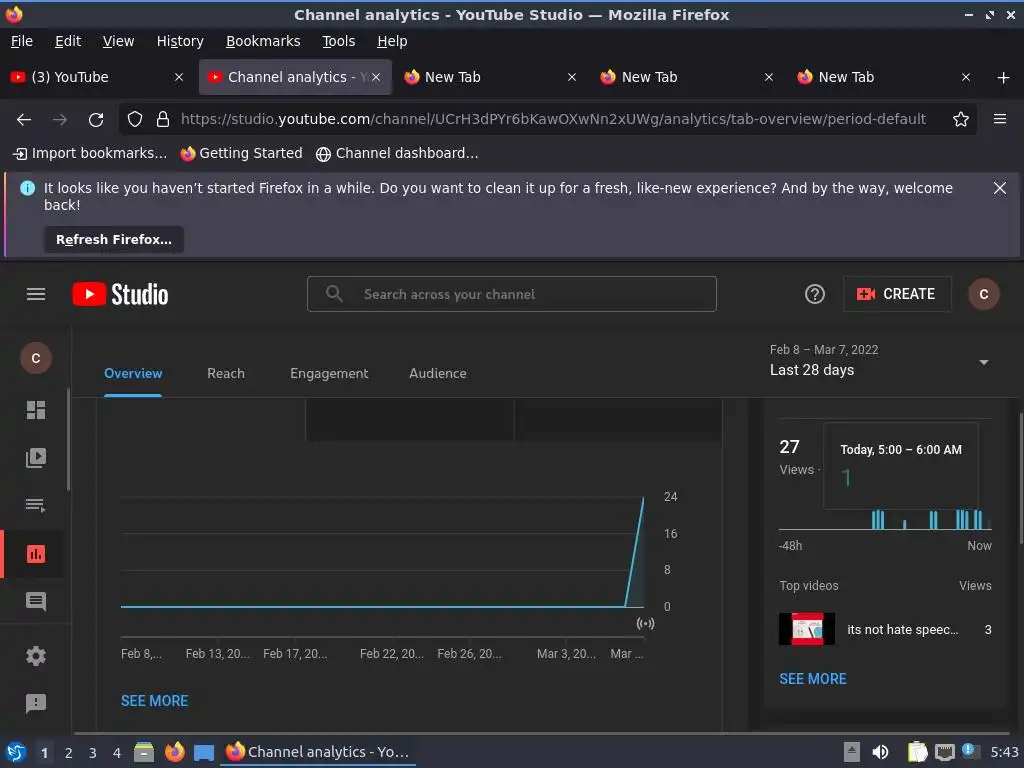Screen dimensions: 1024x768
Task: Open the top video thumbnail
Action: click(807, 629)
